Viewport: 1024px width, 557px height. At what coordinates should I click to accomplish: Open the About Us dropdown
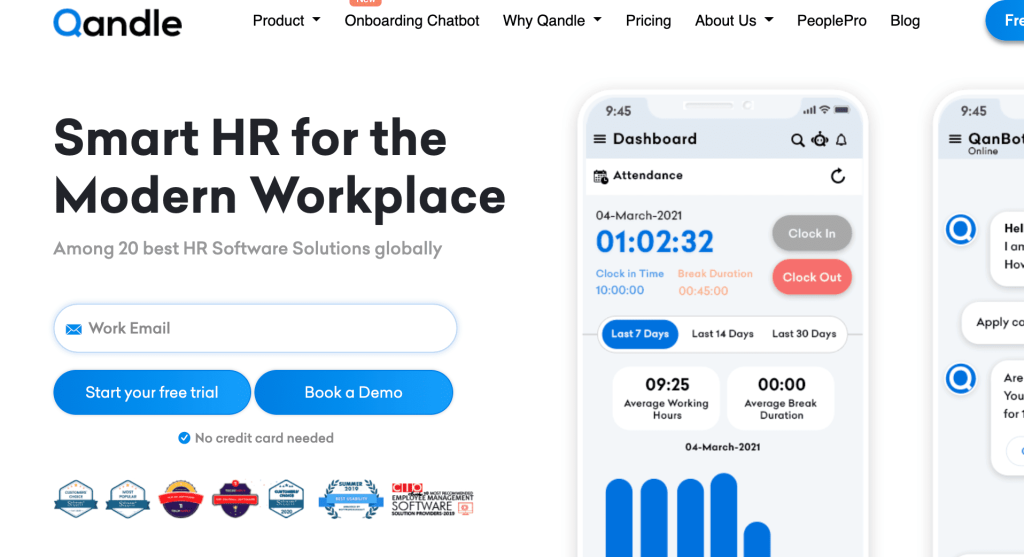(734, 21)
